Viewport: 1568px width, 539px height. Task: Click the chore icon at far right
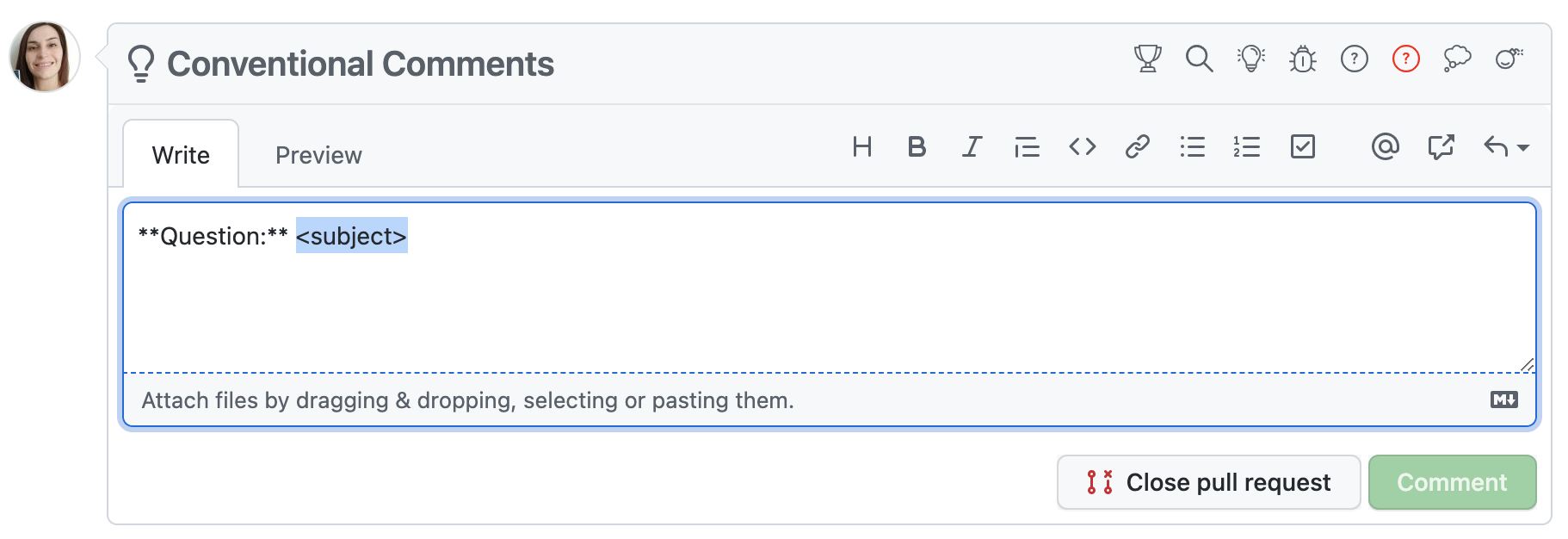pyautogui.click(x=1509, y=59)
